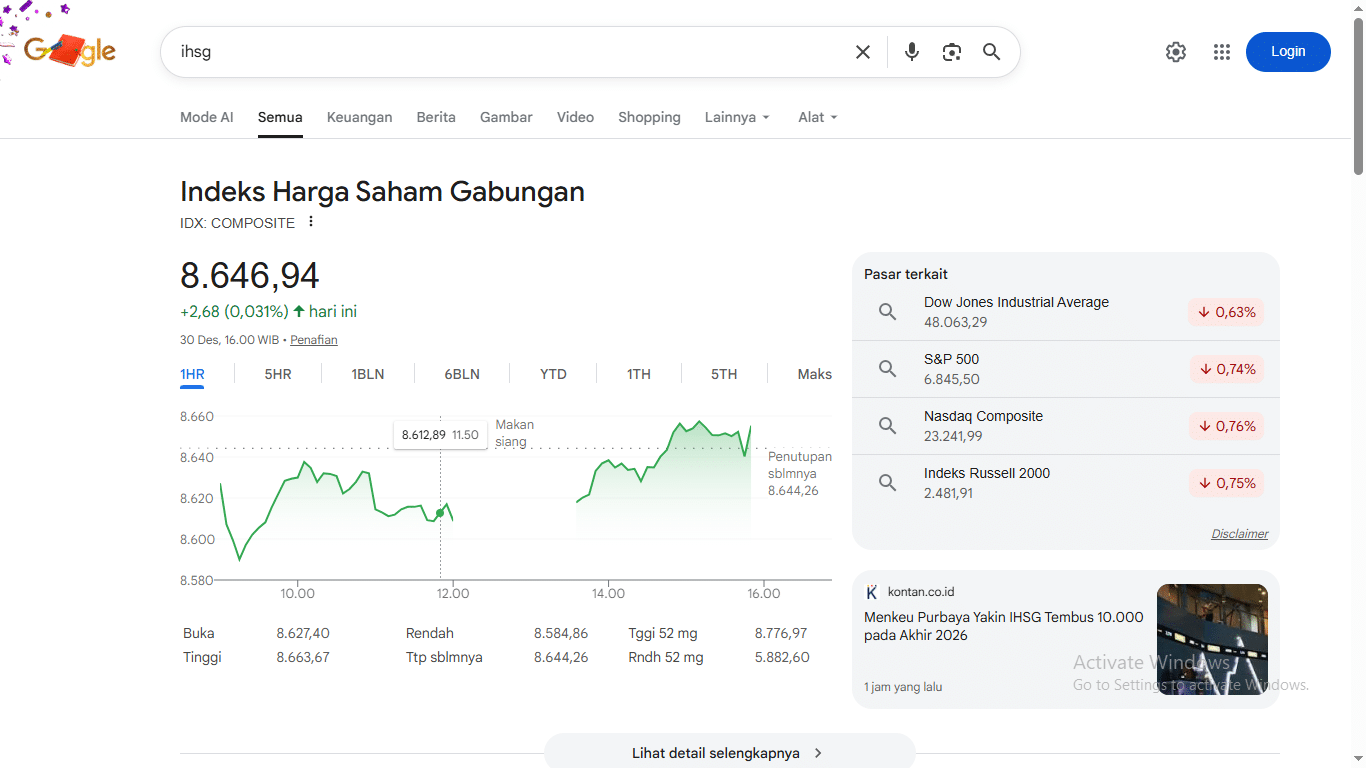Click the Rndh 52 mg value 5.882,60

point(782,657)
